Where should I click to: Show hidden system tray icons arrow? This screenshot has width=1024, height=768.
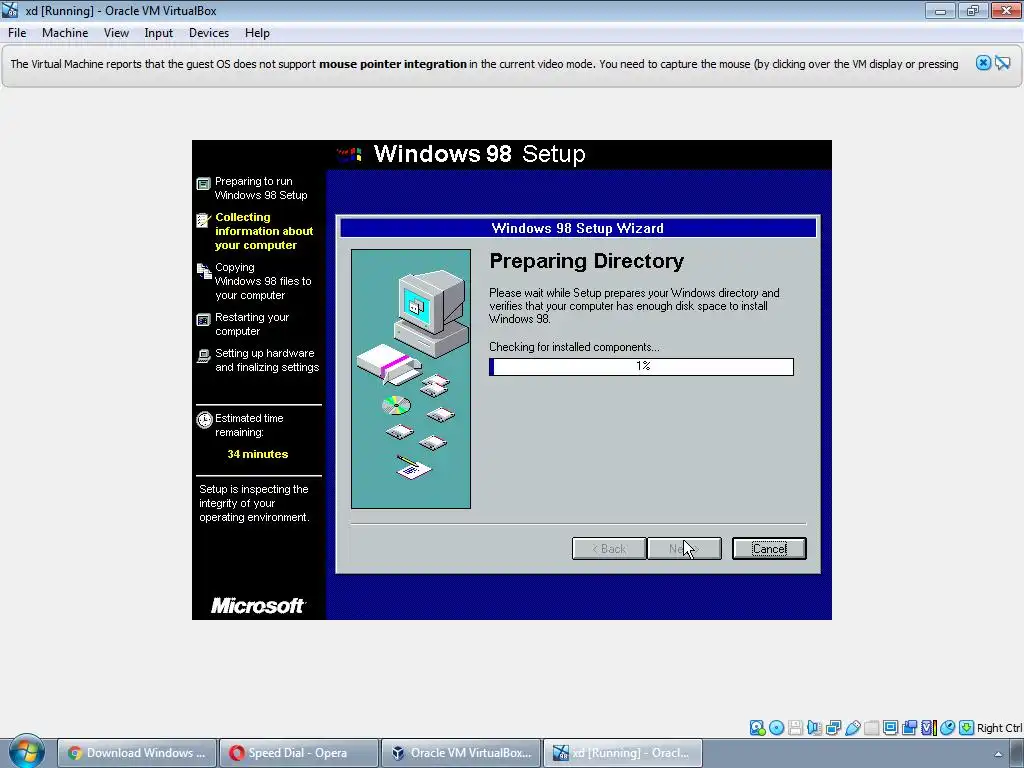pos(998,754)
